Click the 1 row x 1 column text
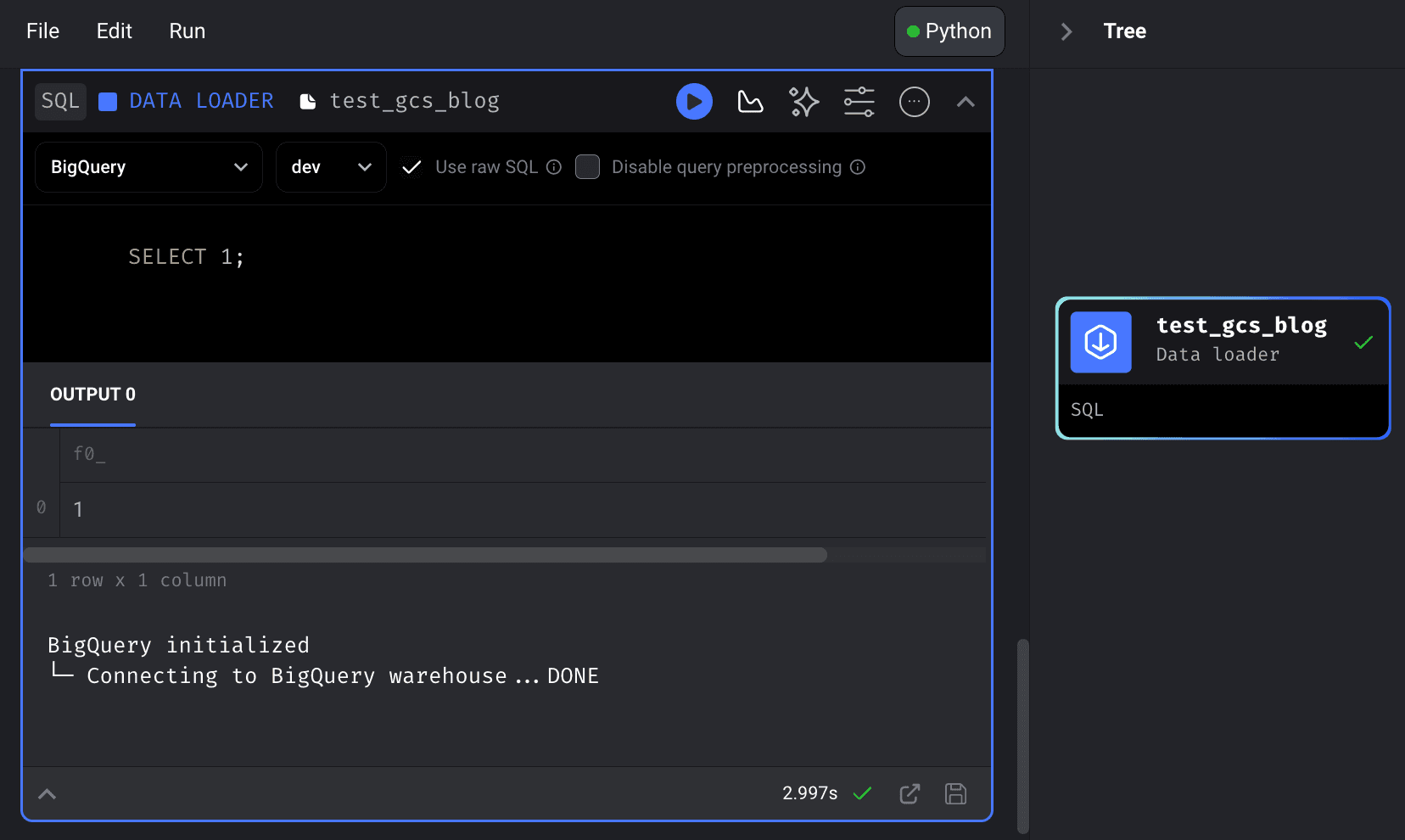1405x840 pixels. [137, 580]
